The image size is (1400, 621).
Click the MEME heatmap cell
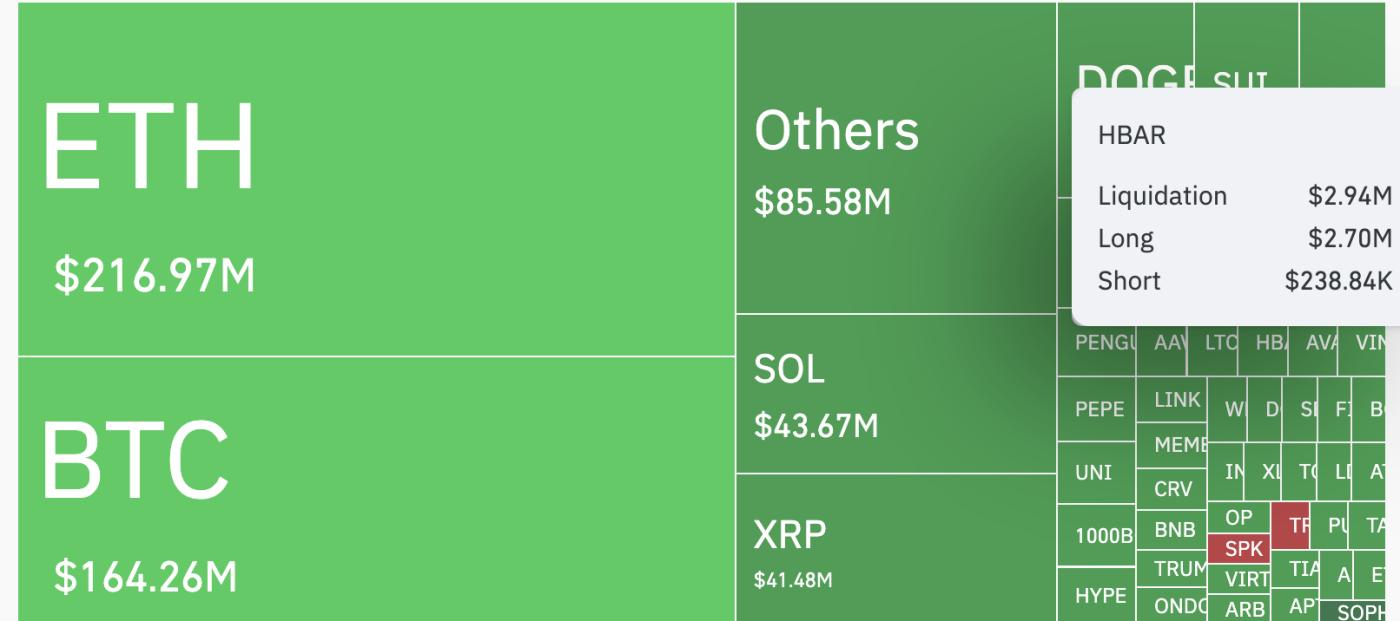tap(1172, 445)
